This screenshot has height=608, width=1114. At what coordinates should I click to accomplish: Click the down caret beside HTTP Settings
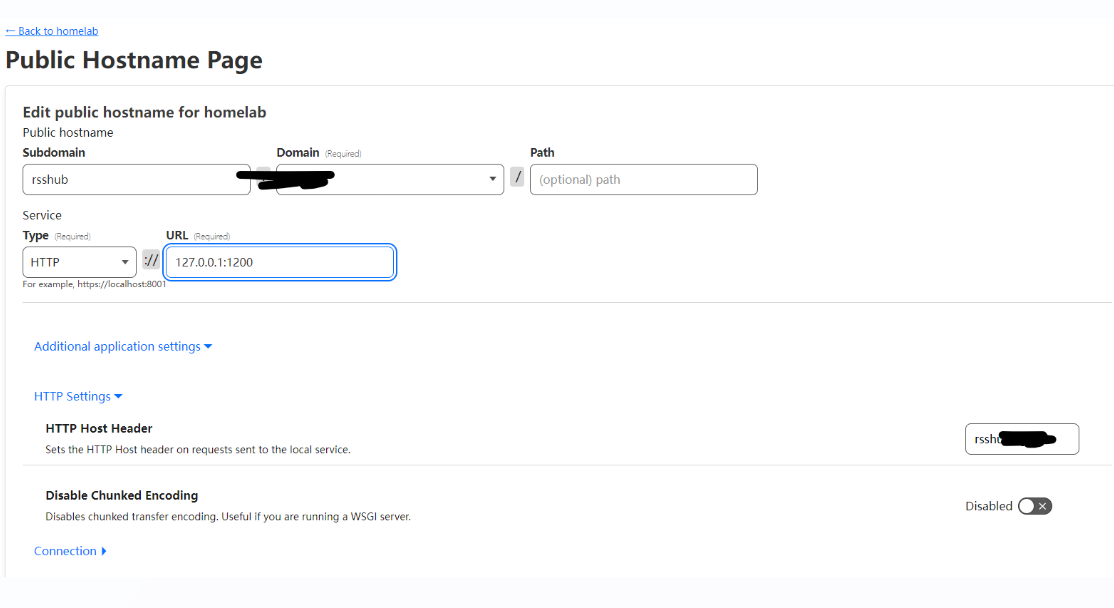tap(118, 397)
